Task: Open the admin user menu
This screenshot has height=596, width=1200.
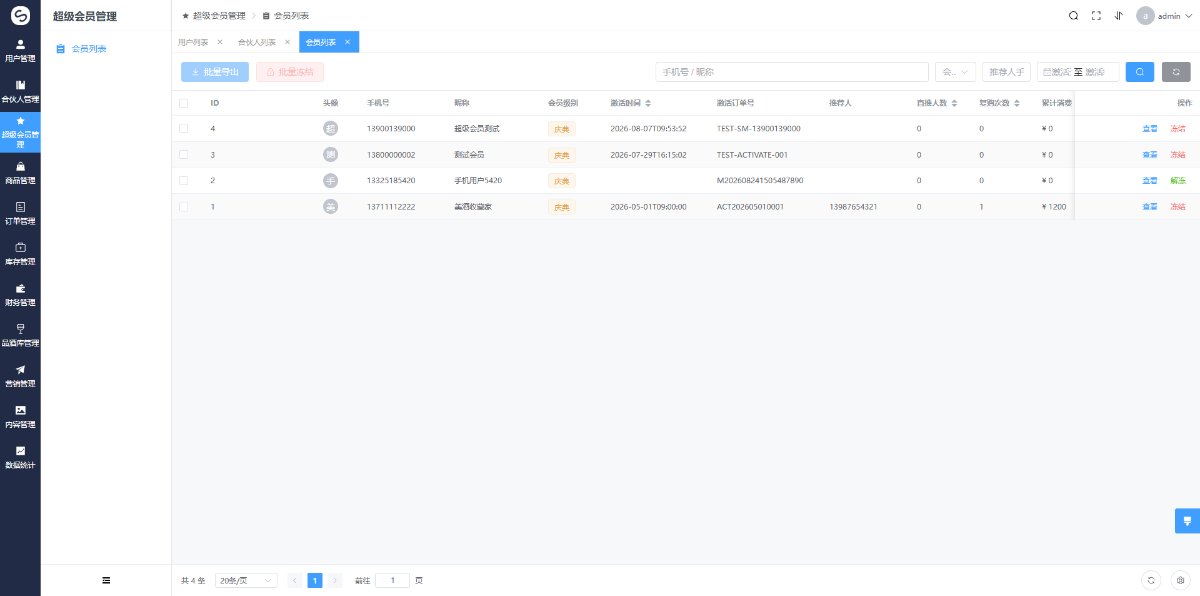Action: tap(1165, 16)
